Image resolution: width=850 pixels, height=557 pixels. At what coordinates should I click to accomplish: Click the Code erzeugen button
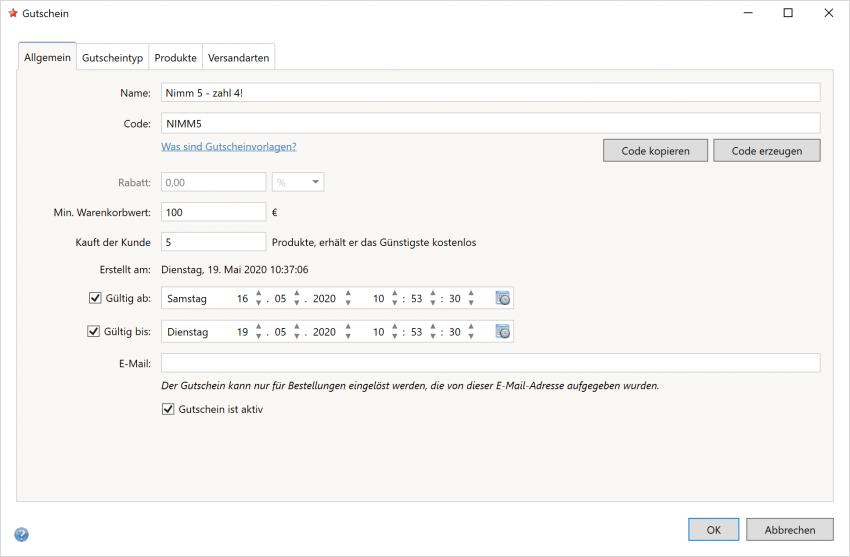click(766, 150)
